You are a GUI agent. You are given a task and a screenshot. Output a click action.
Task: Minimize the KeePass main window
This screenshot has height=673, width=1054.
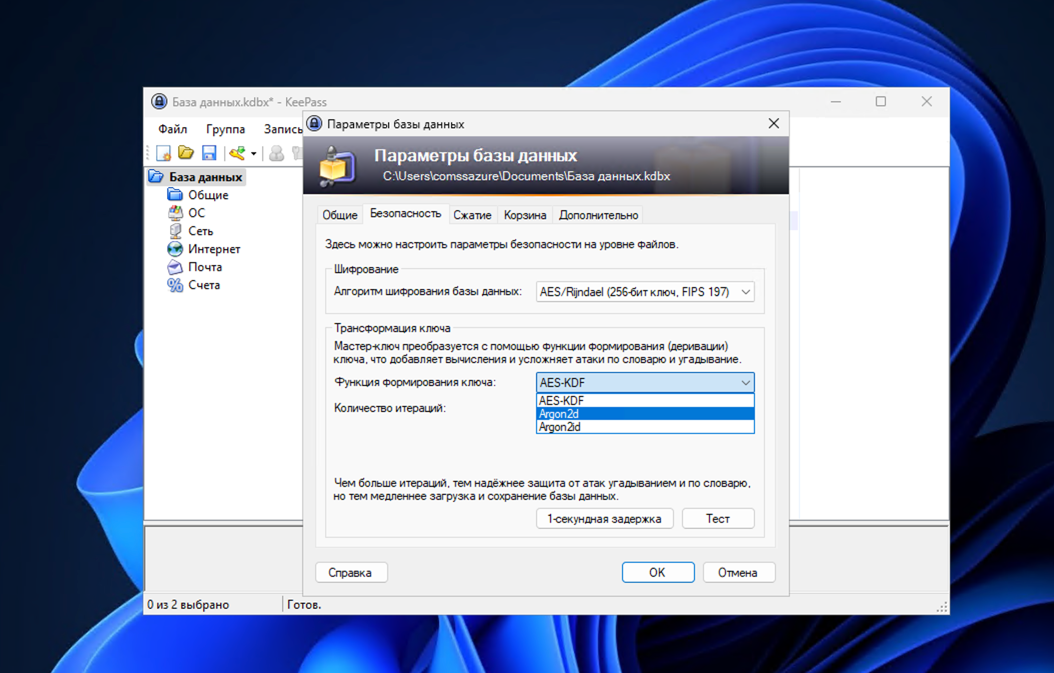tap(836, 102)
